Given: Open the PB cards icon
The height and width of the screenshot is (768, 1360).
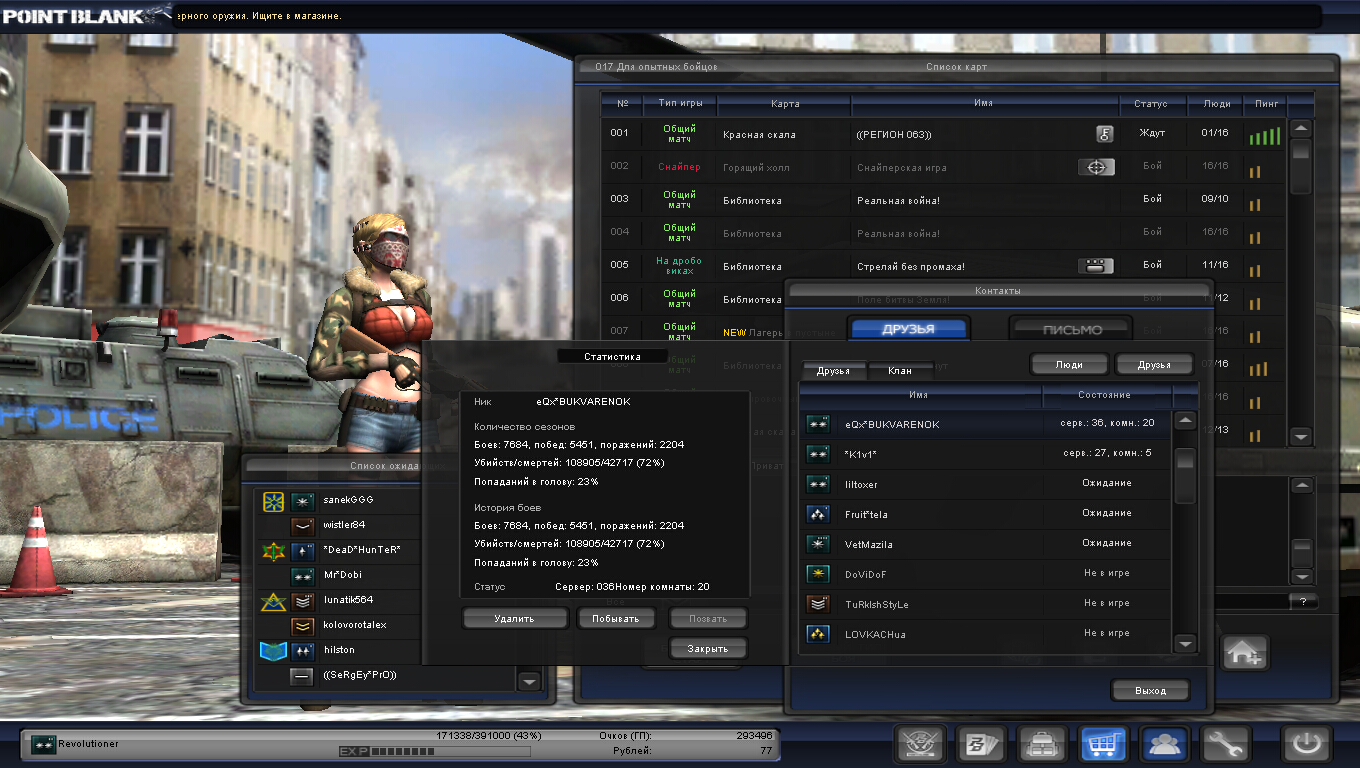Looking at the screenshot, I should (x=980, y=744).
